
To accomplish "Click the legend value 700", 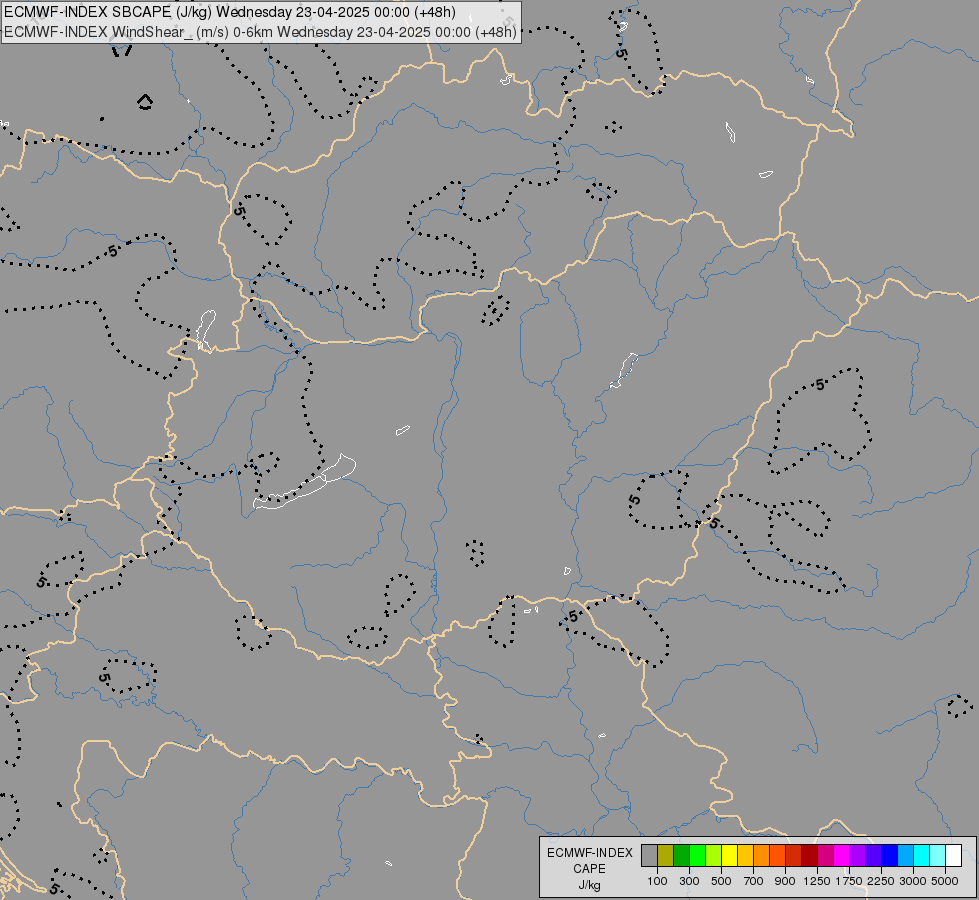I will click(754, 881).
